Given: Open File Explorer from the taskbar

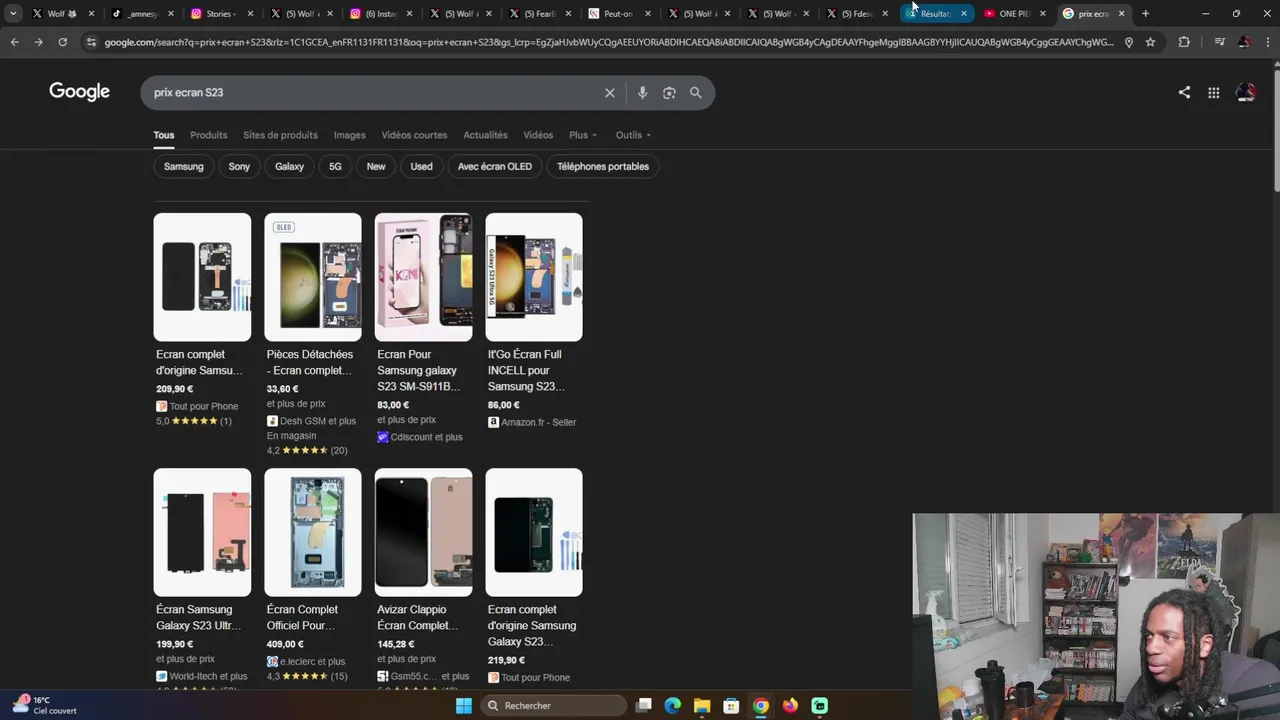Looking at the screenshot, I should [702, 705].
